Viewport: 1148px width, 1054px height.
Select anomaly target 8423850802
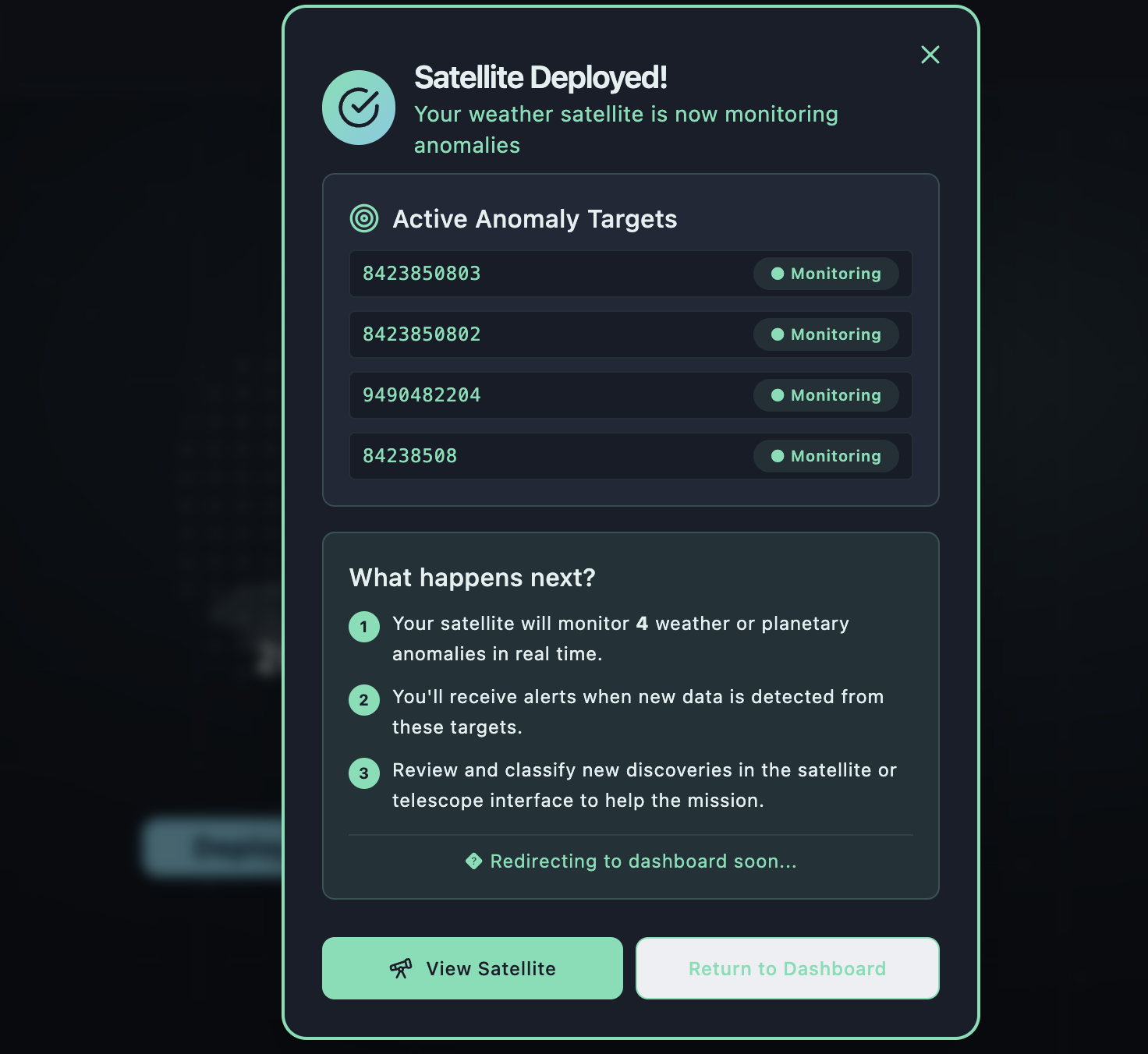tap(422, 334)
